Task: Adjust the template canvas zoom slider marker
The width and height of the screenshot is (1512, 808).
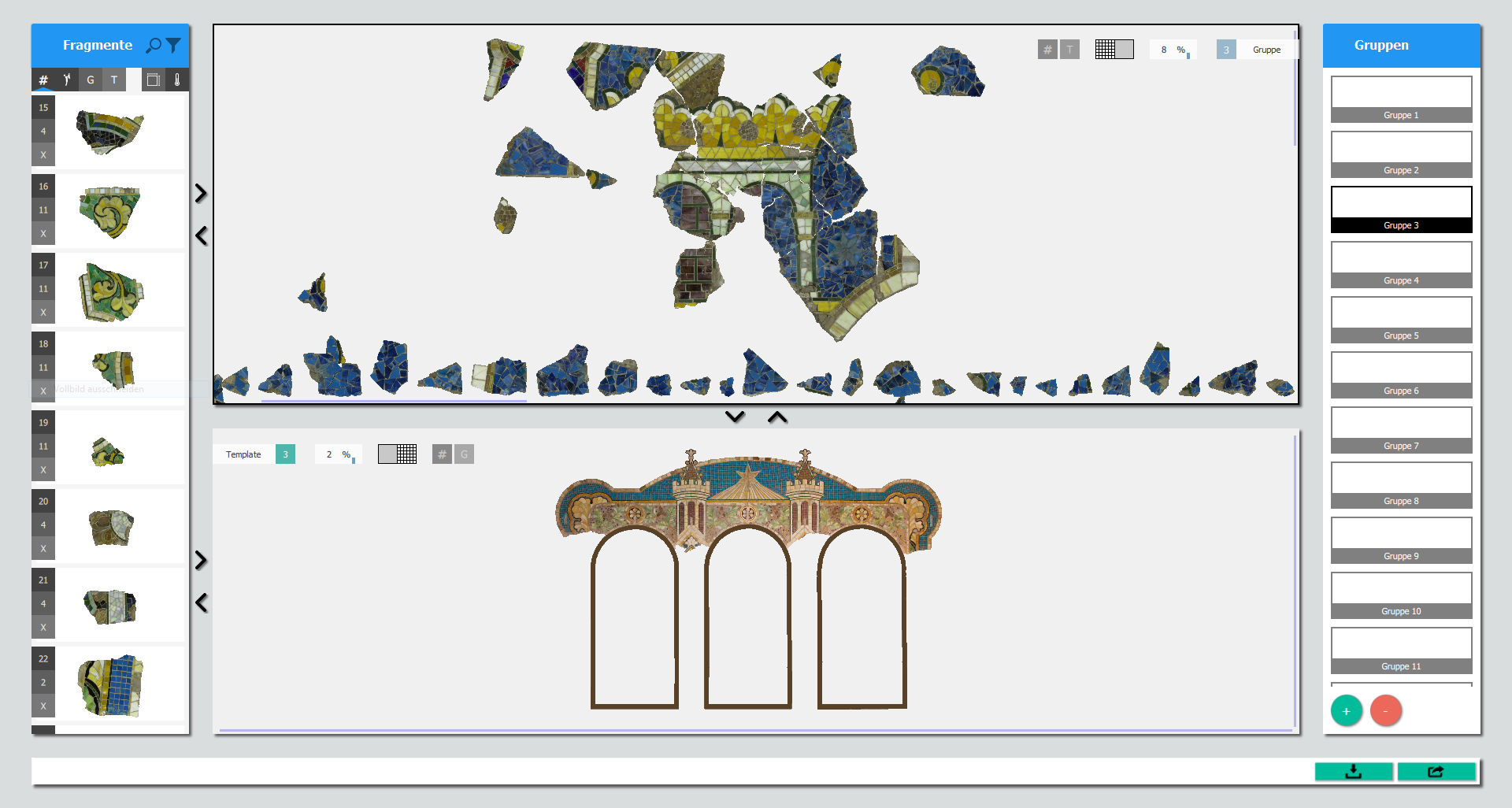Action: click(354, 461)
